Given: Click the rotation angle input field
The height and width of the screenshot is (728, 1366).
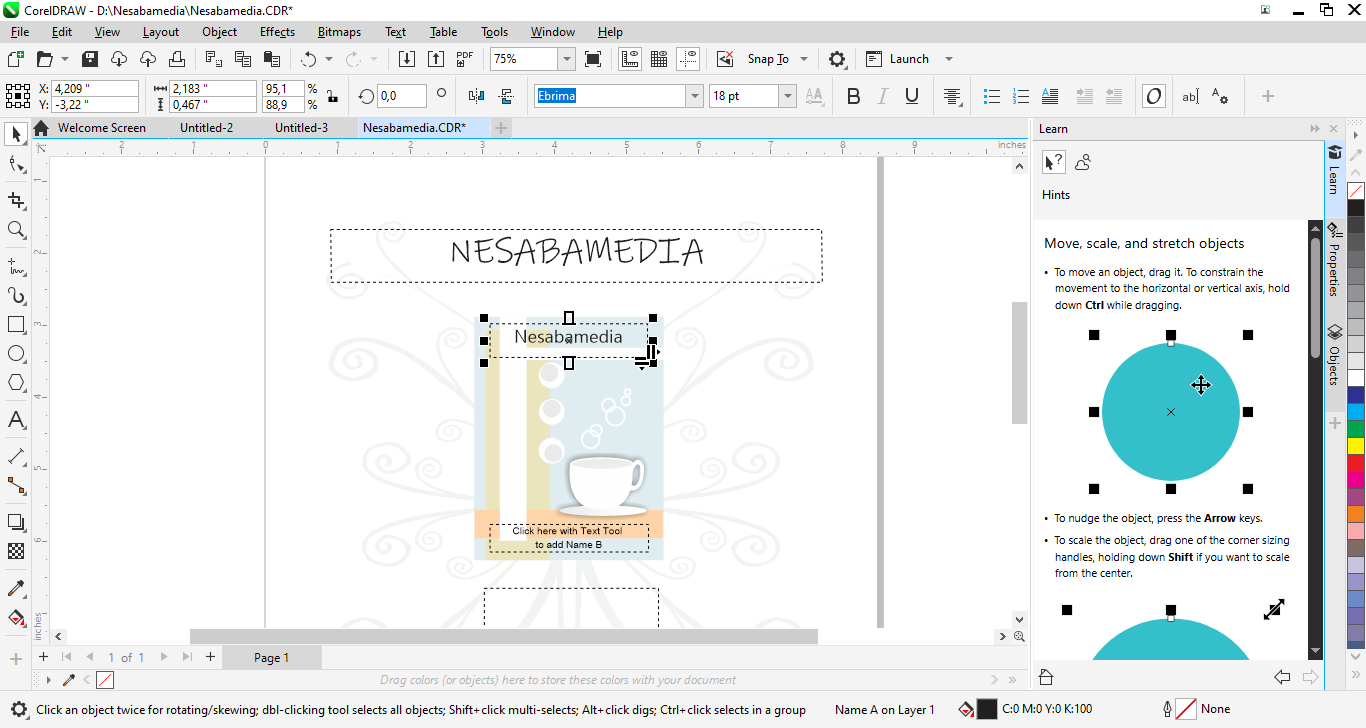Looking at the screenshot, I should (402, 96).
